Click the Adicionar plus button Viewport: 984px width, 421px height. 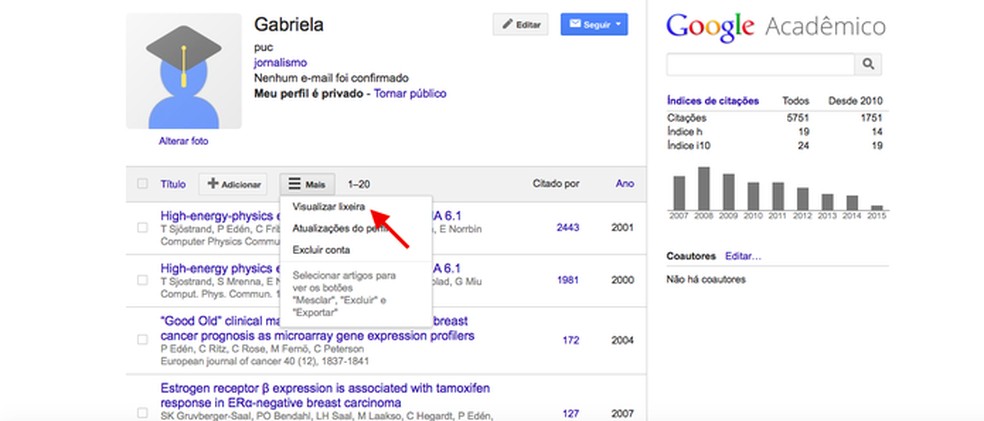pos(234,184)
